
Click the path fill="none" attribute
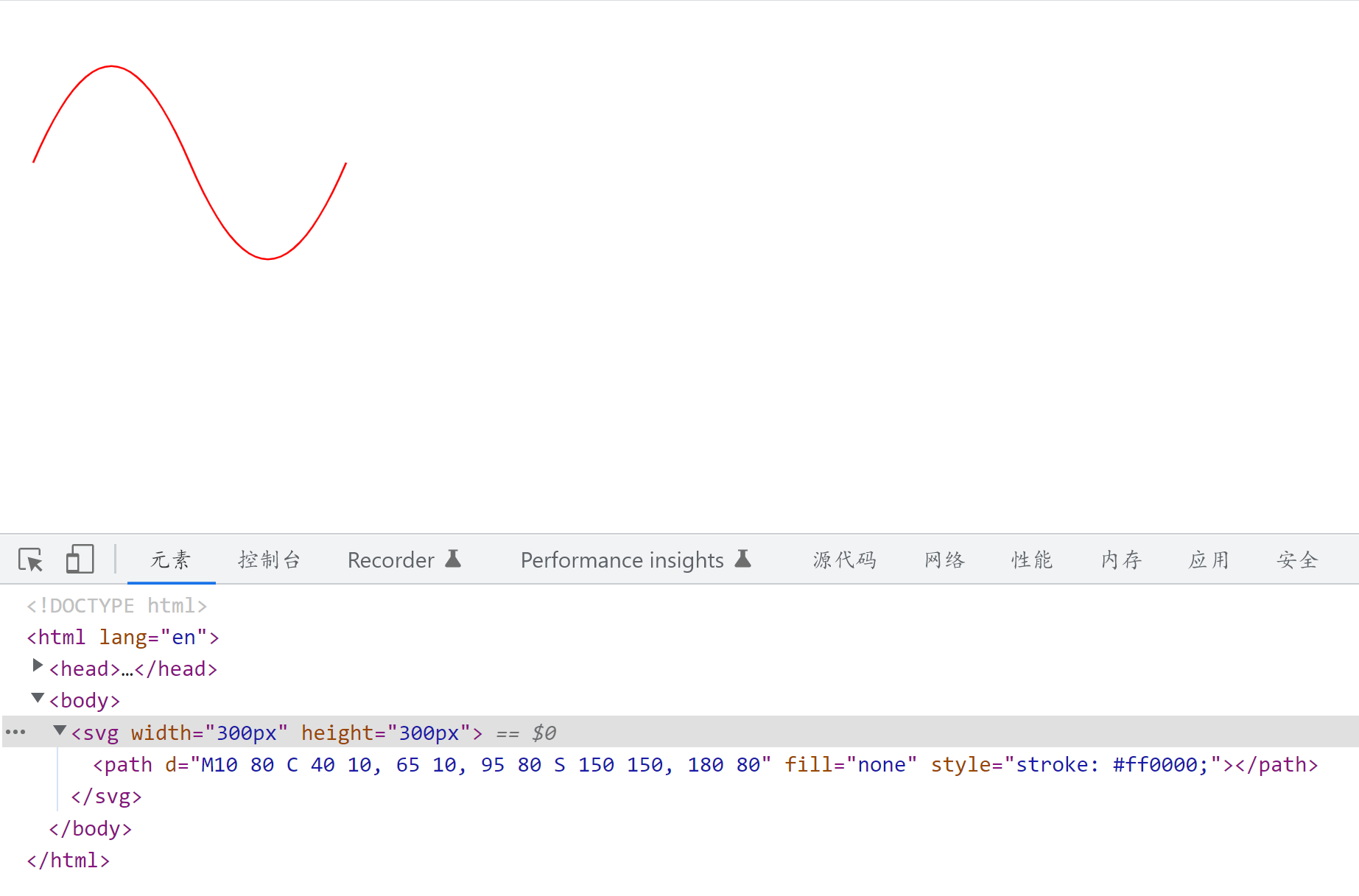click(851, 765)
